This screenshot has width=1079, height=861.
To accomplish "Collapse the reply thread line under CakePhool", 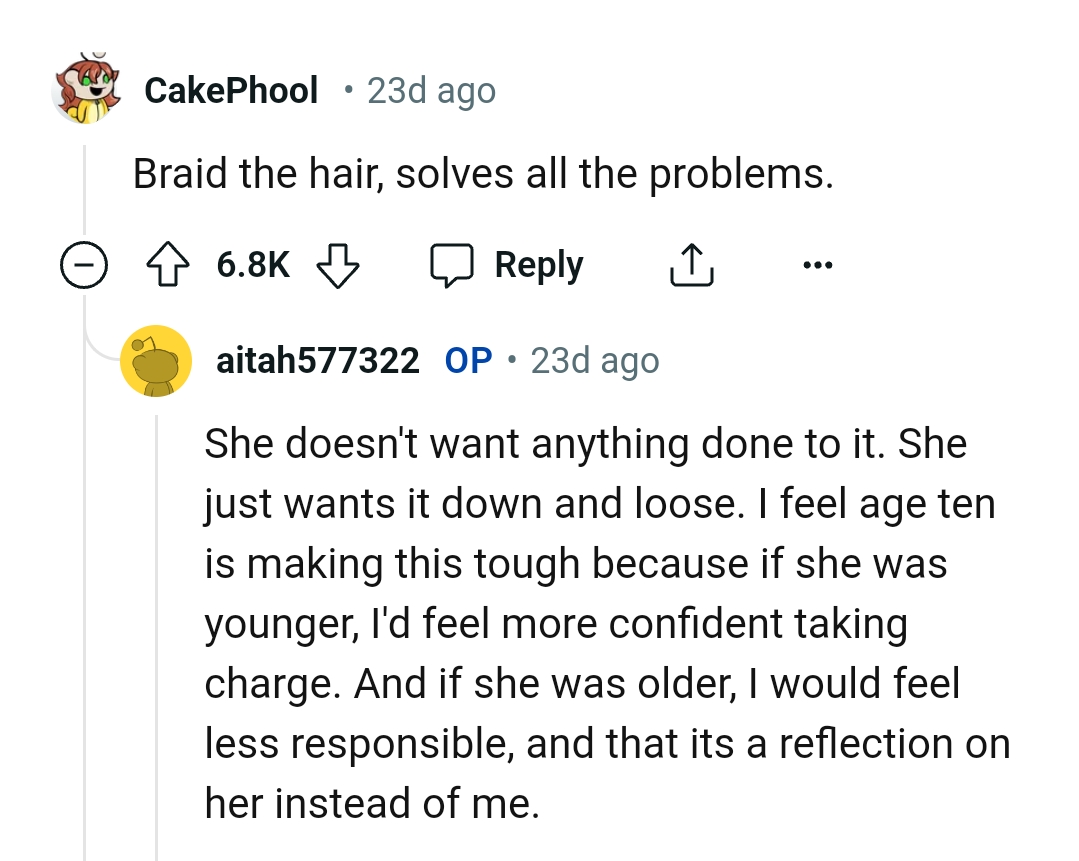I will point(85,500).
